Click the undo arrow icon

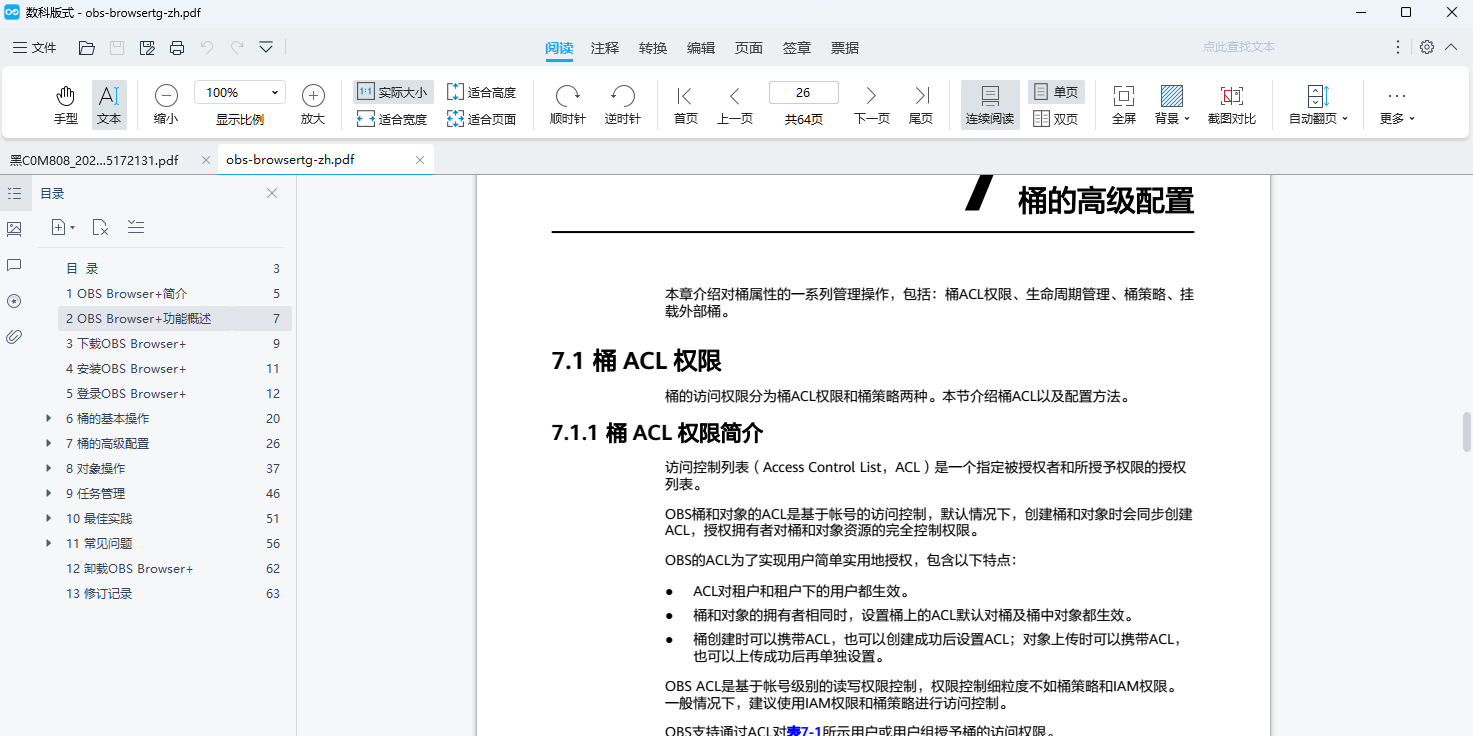tap(207, 48)
